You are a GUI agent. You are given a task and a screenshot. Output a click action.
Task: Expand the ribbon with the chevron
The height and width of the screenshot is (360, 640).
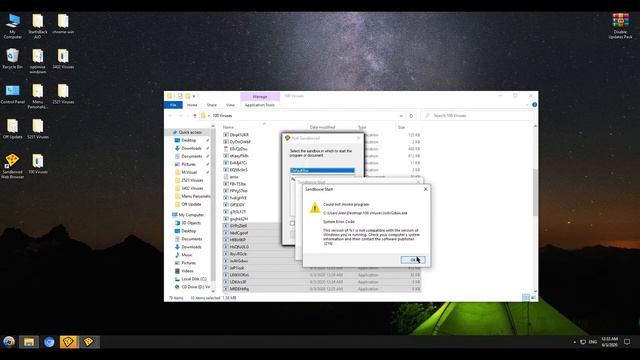[527, 105]
